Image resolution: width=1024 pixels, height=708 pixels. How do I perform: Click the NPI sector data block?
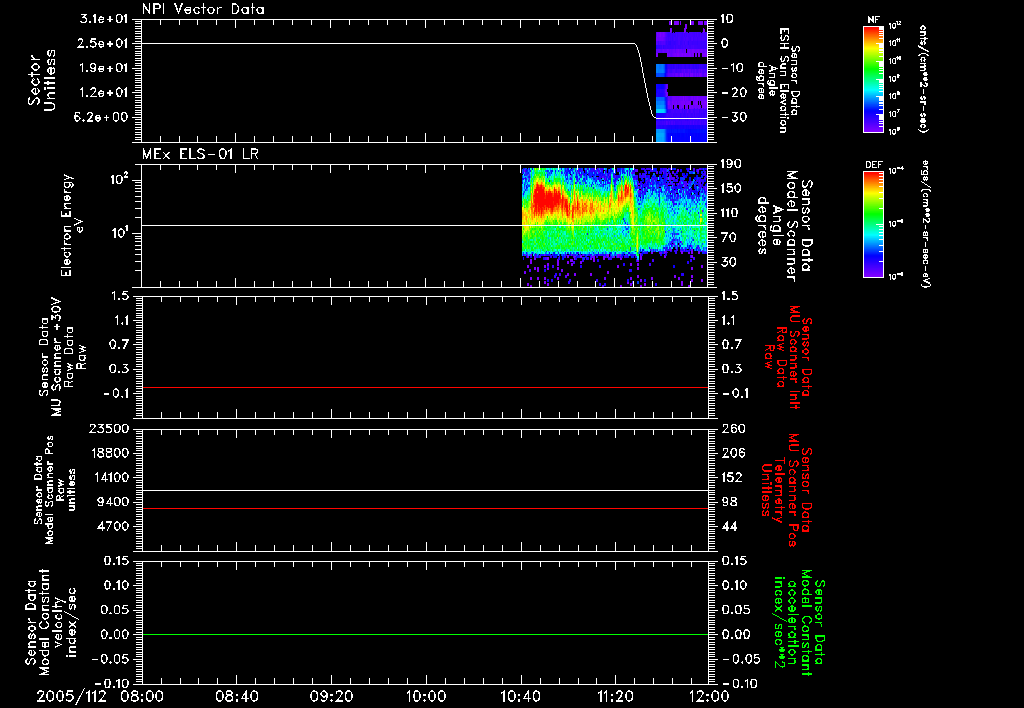coord(681,81)
